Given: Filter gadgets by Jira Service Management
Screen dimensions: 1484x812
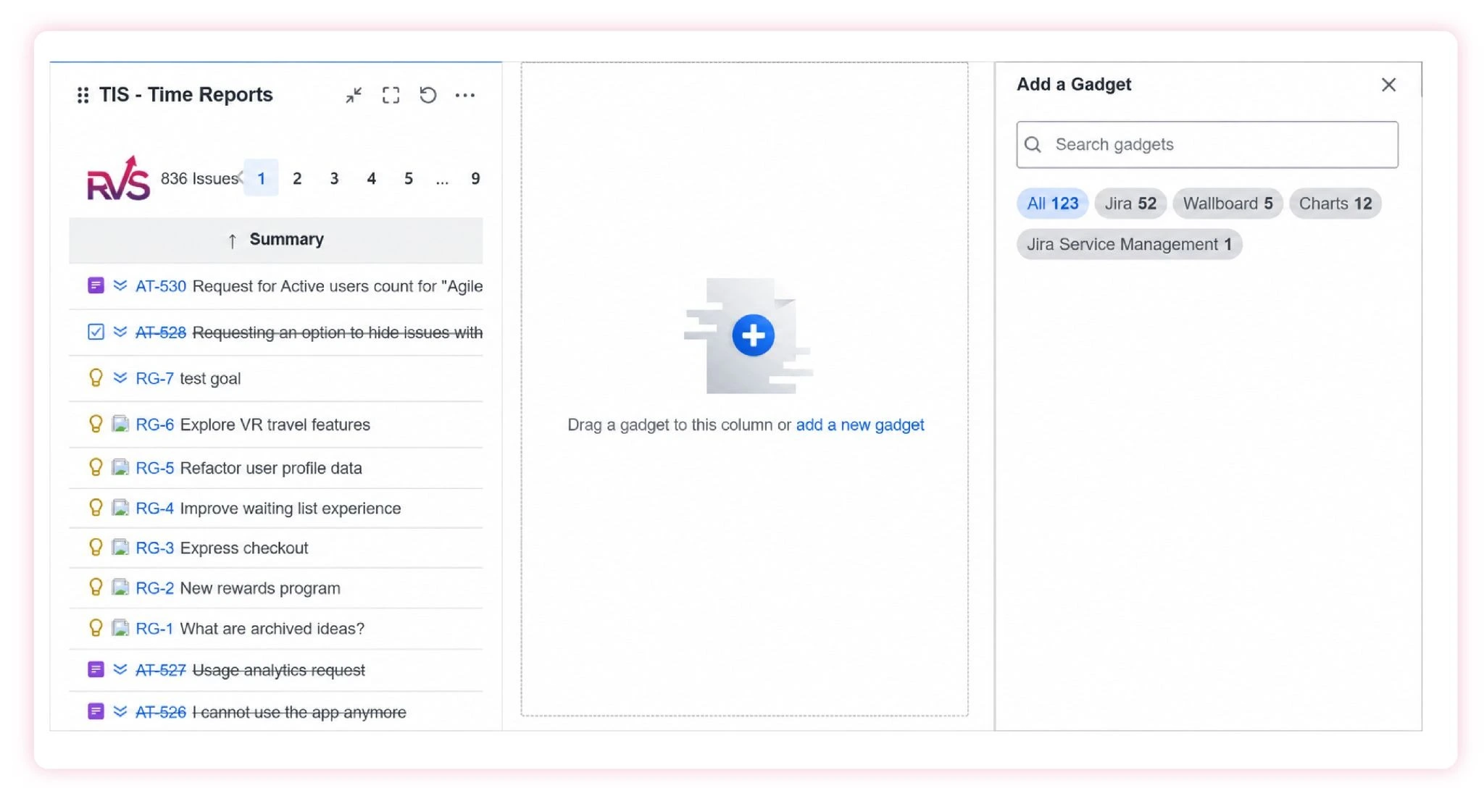Looking at the screenshot, I should [x=1129, y=244].
